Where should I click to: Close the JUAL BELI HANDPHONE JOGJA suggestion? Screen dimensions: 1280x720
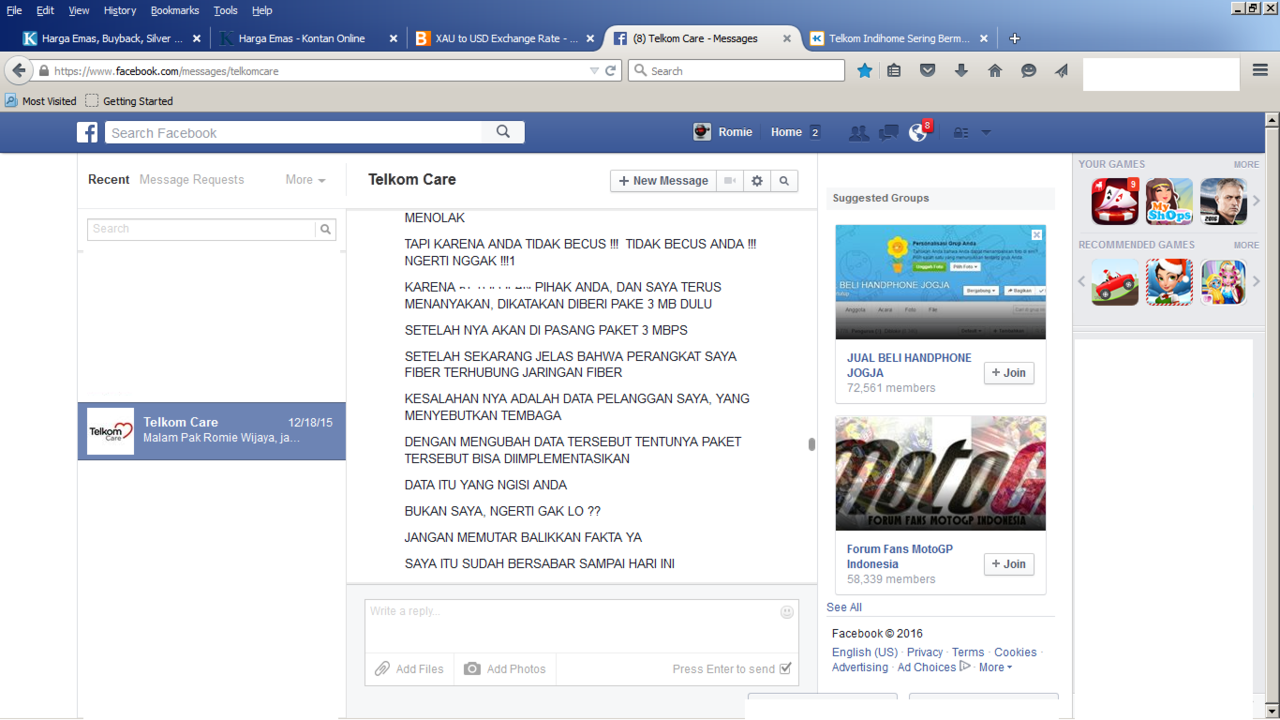coord(1037,234)
